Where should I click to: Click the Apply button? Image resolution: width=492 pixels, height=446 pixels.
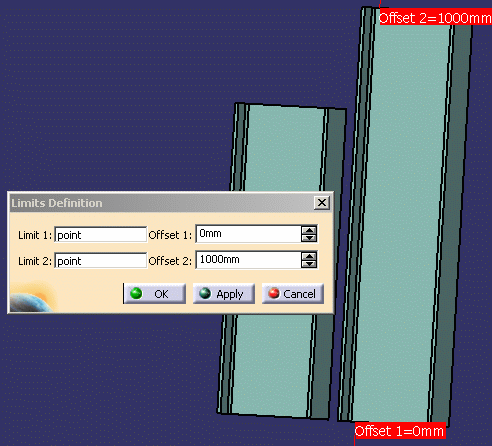[224, 294]
